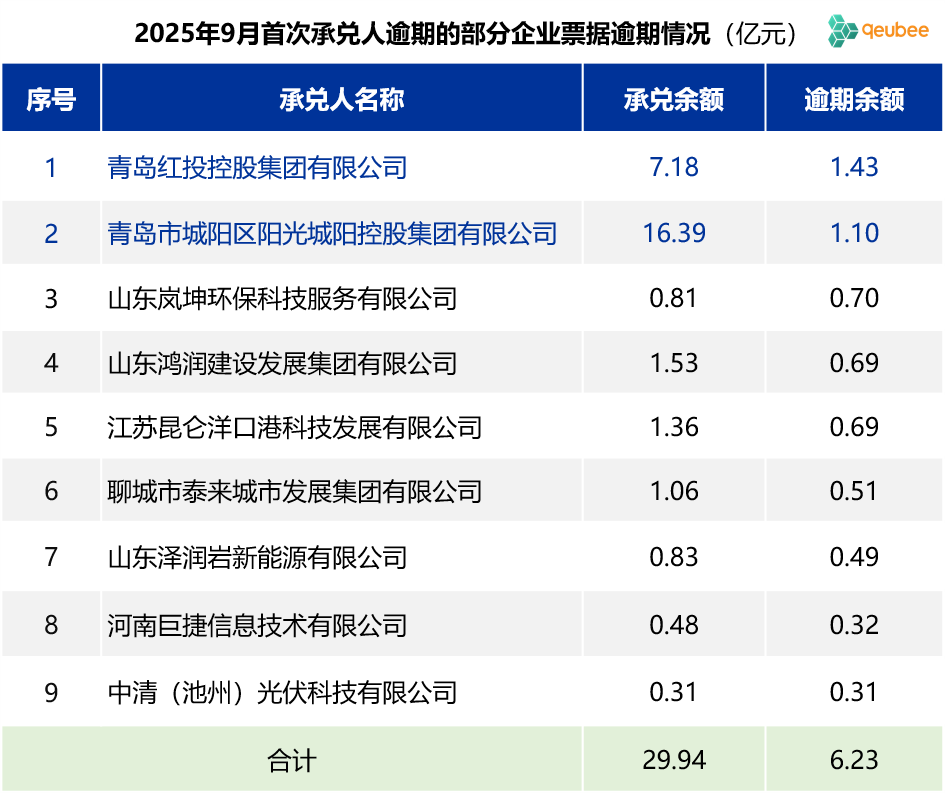The height and width of the screenshot is (794, 946).
Task: Click the 序号 column header
Action: tap(50, 99)
